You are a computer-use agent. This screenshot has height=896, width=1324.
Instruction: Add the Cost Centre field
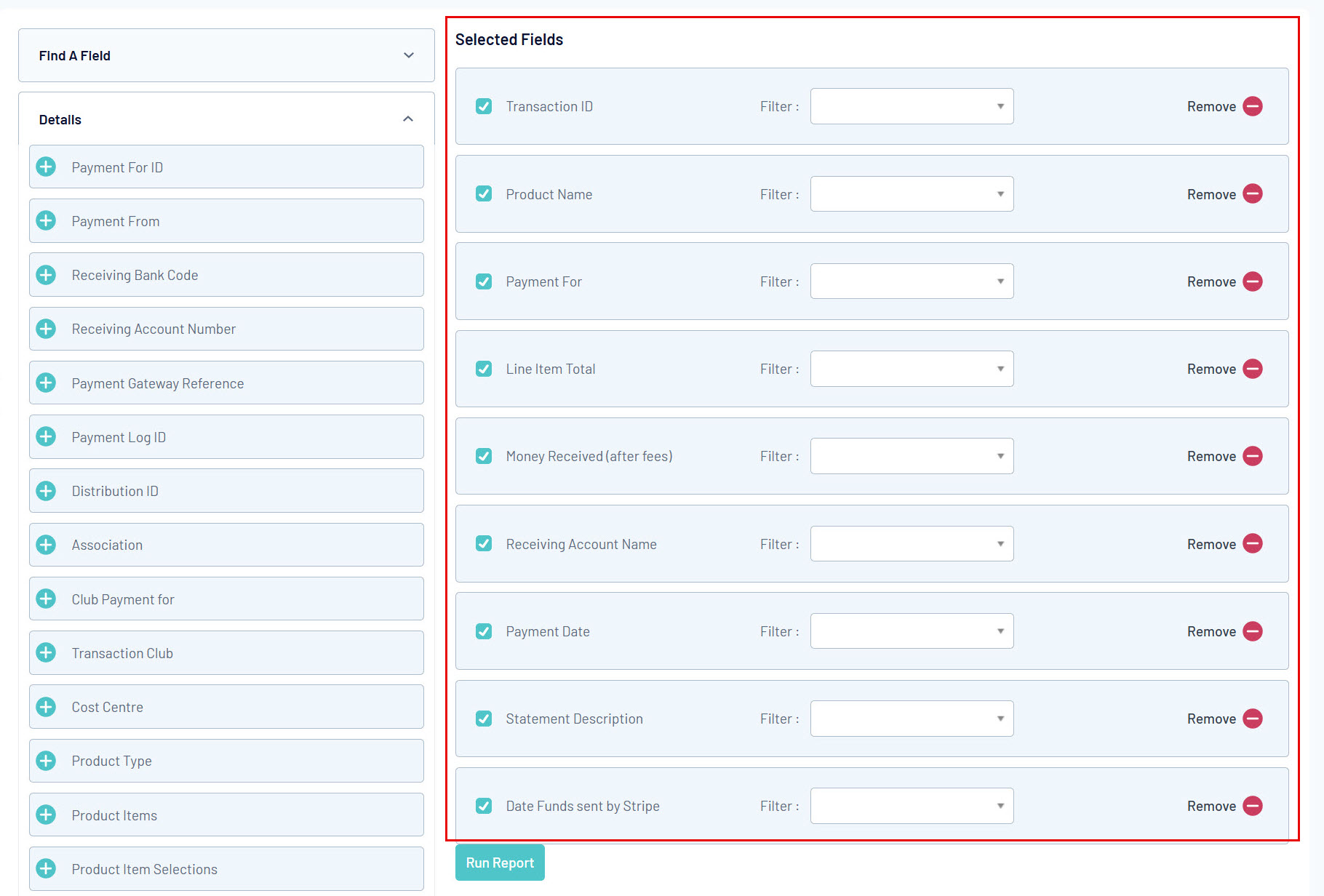pyautogui.click(x=46, y=707)
